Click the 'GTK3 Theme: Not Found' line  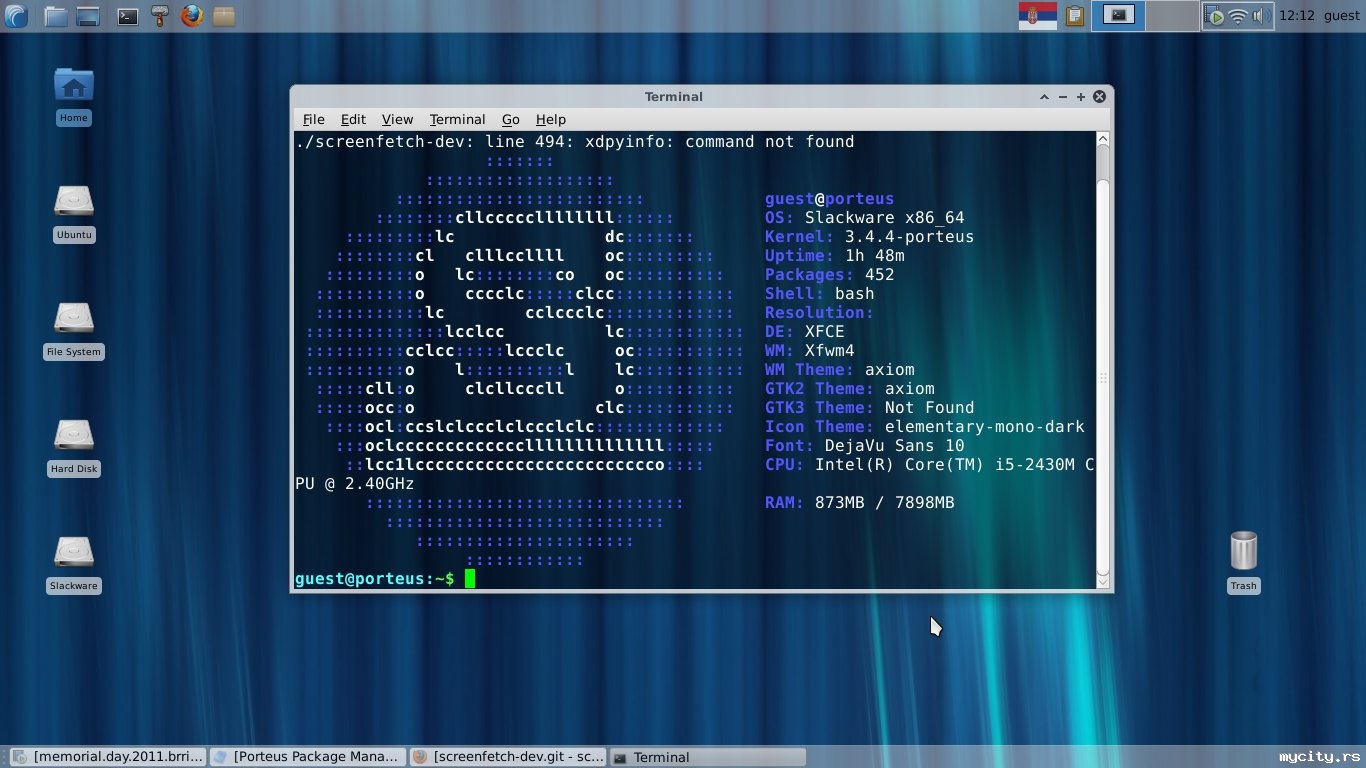click(x=870, y=408)
